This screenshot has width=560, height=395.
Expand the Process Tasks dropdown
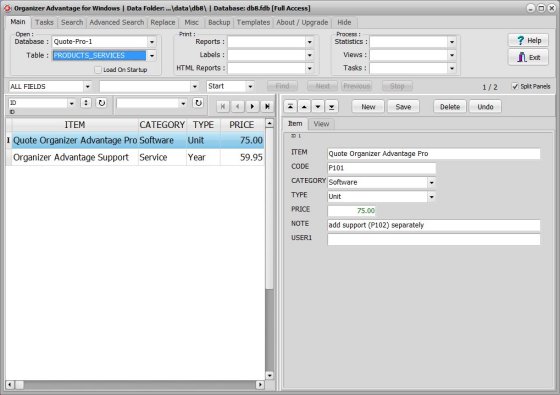pos(452,68)
